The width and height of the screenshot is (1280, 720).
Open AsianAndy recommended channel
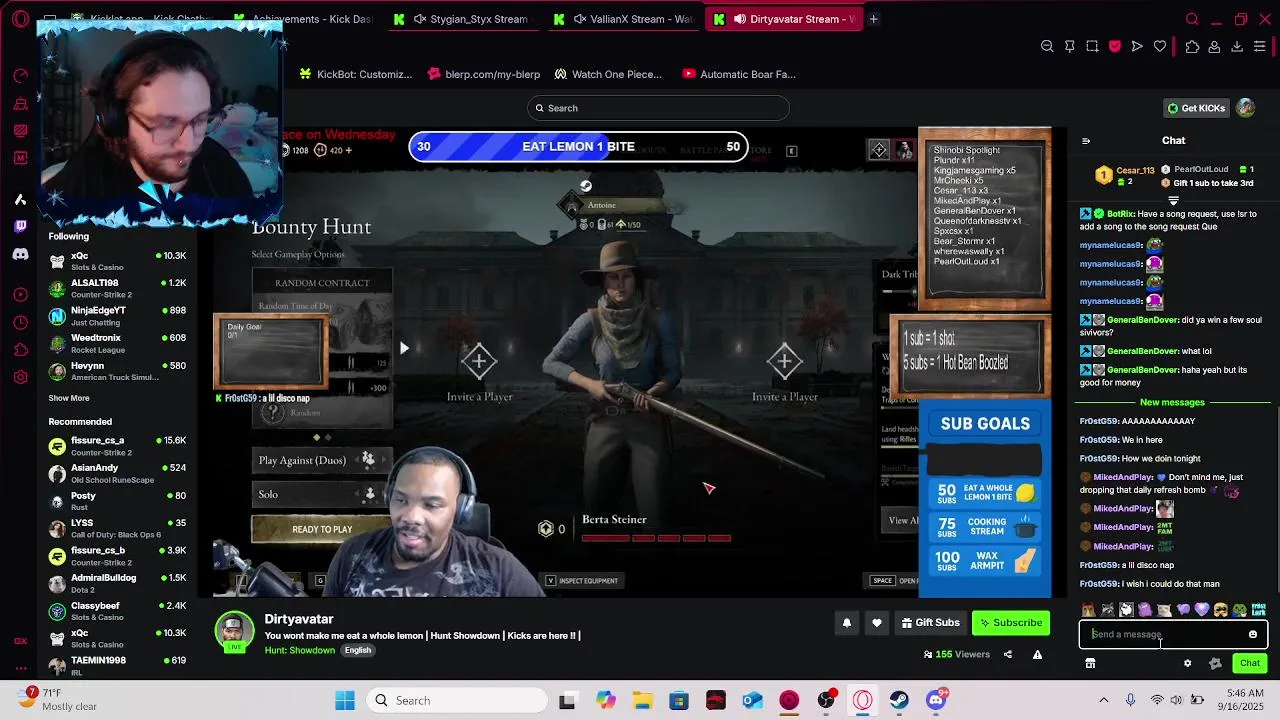click(x=117, y=473)
